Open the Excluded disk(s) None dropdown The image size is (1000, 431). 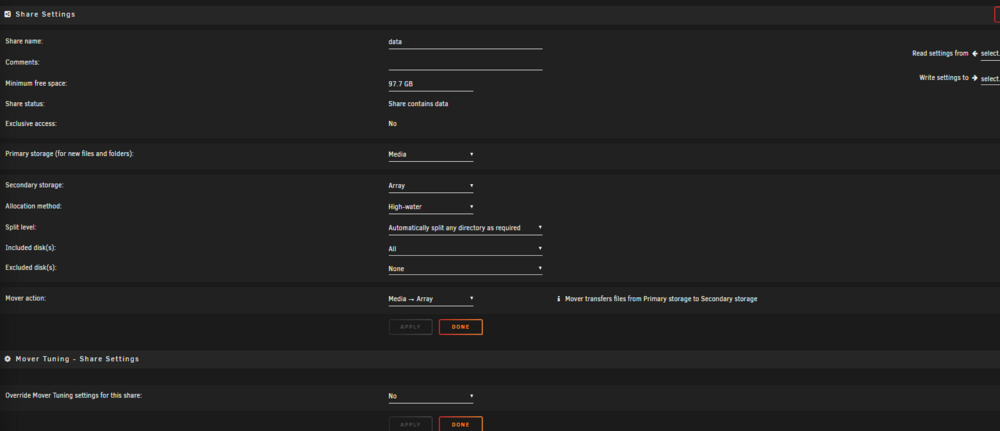click(x=465, y=269)
